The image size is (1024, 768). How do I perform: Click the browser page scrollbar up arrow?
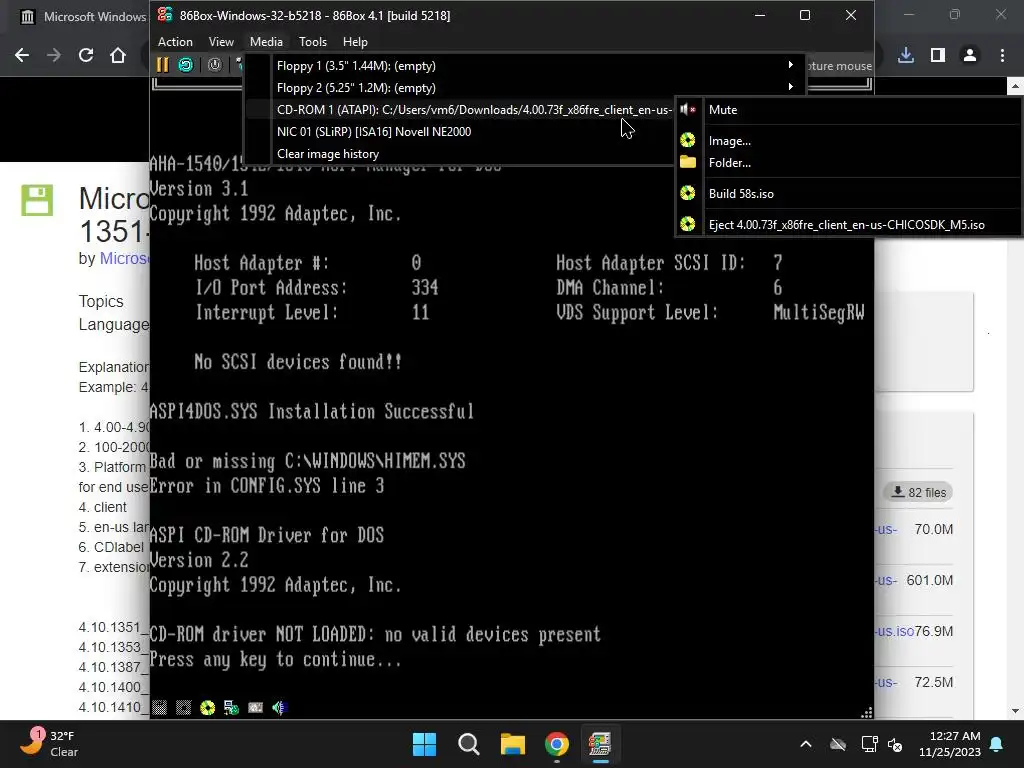point(1016,86)
